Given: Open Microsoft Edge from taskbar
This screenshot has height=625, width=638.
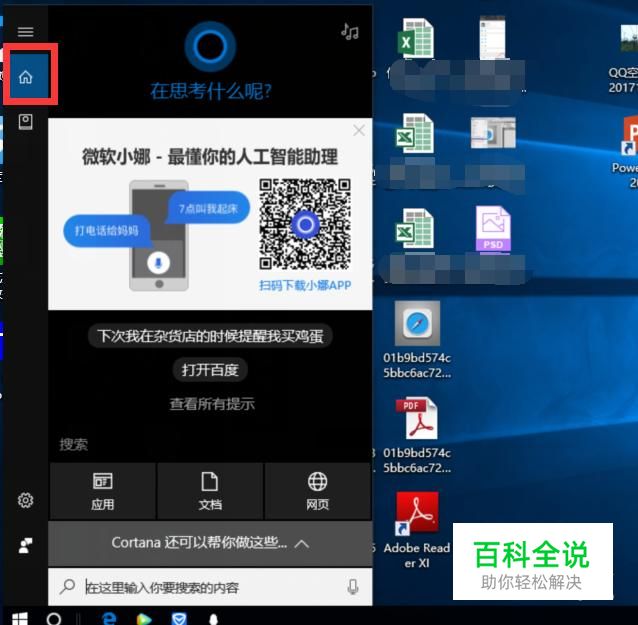Looking at the screenshot, I should coord(109,618).
